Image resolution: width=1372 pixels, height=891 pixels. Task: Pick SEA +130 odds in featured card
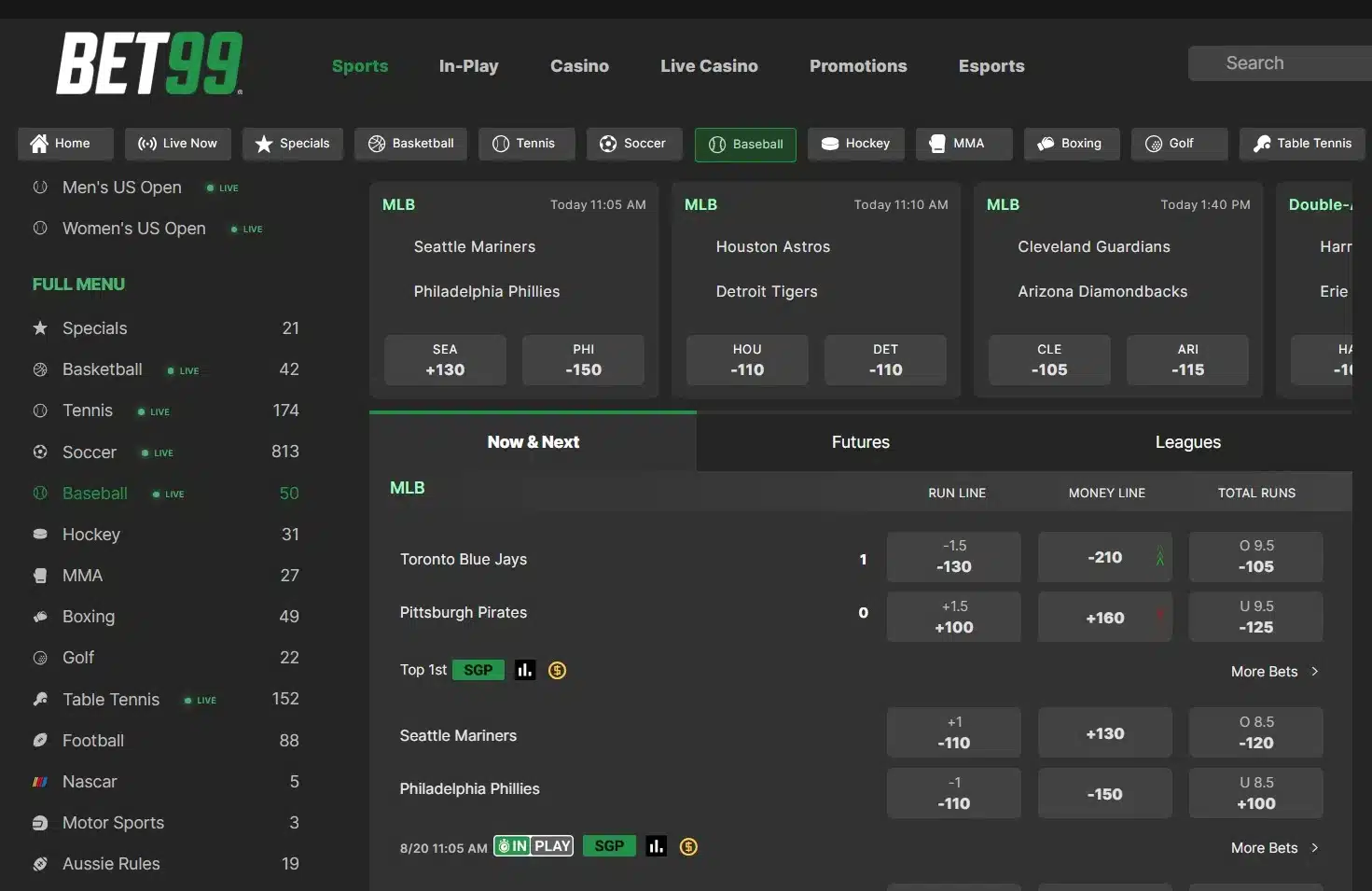click(445, 360)
